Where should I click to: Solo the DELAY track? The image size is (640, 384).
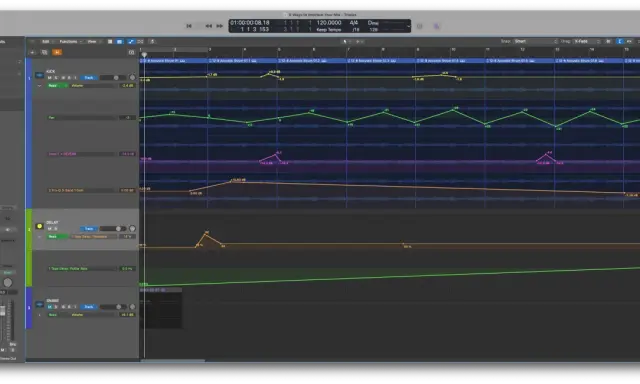(56, 229)
